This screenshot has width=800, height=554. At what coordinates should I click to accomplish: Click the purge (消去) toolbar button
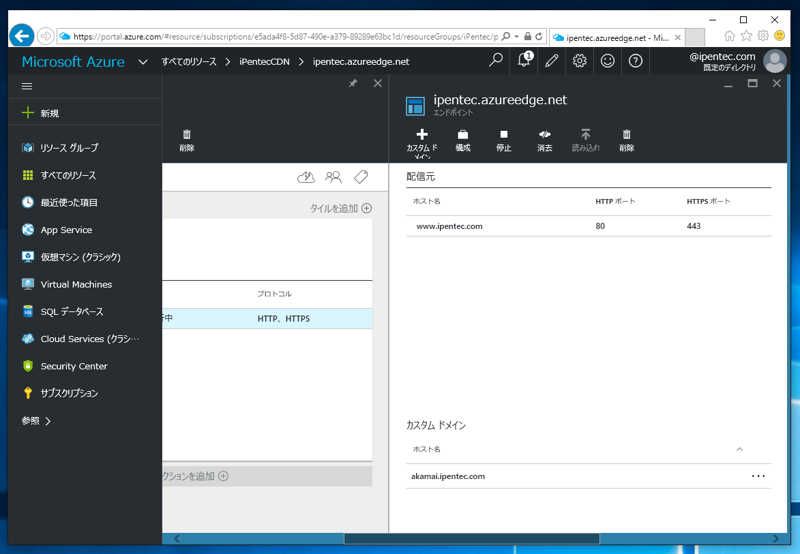click(x=544, y=141)
